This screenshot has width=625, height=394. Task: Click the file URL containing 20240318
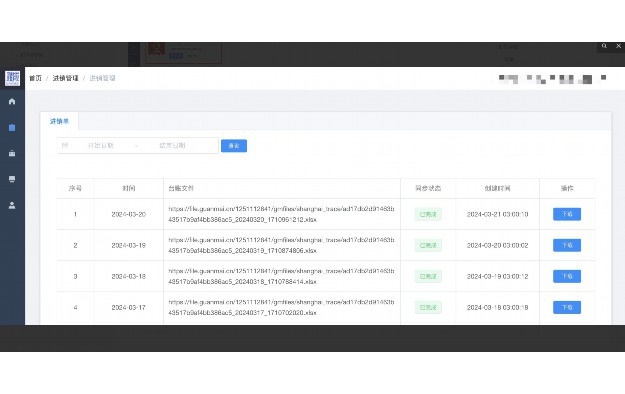tap(281, 276)
